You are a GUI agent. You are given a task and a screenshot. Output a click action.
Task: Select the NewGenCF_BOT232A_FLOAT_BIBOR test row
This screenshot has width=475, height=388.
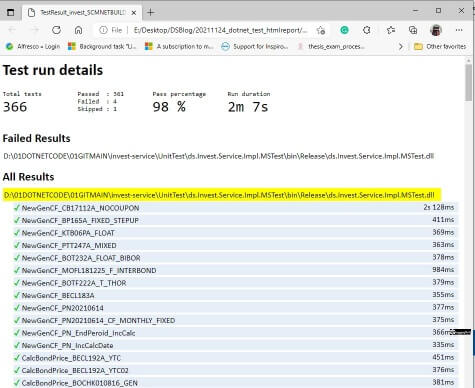pyautogui.click(x=236, y=258)
